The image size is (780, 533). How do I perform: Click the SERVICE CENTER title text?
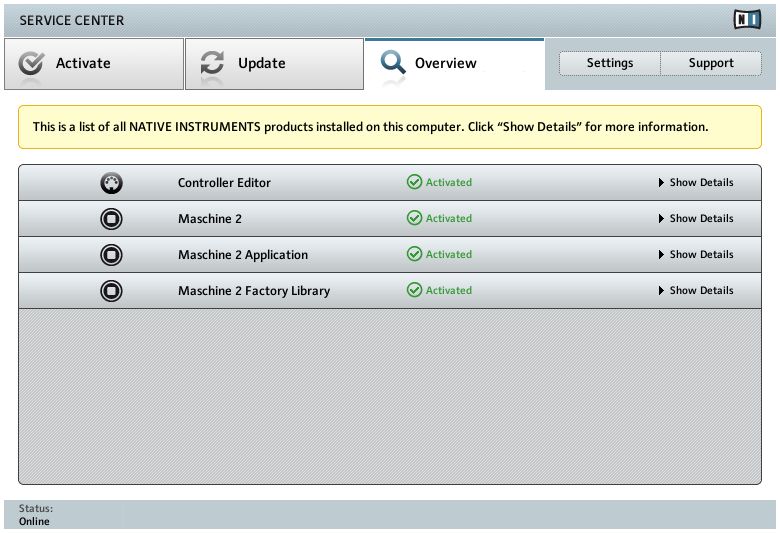coord(72,20)
